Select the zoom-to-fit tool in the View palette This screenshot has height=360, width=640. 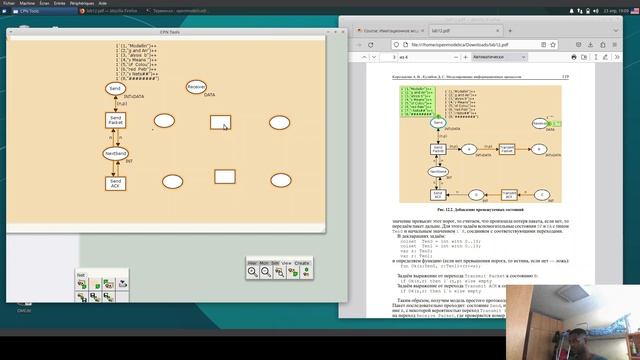click(280, 272)
